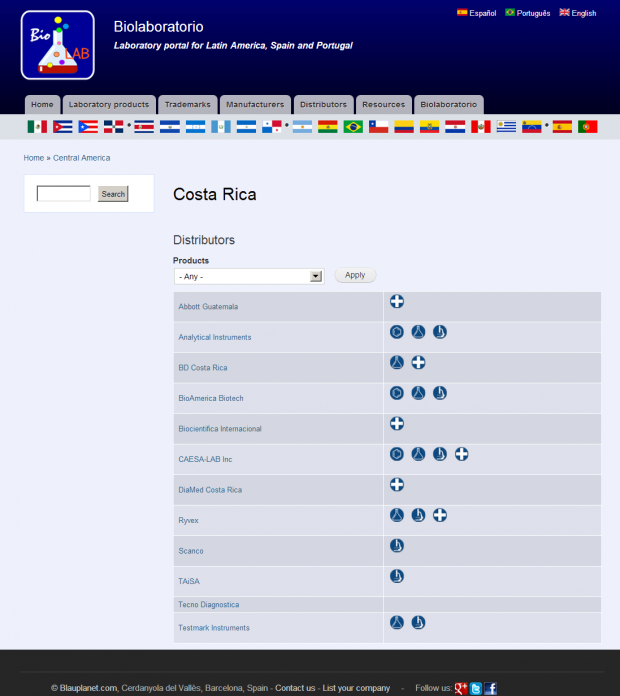Image resolution: width=620 pixels, height=696 pixels.
Task: Click the plus icon in Ryvex row
Action: [440, 515]
